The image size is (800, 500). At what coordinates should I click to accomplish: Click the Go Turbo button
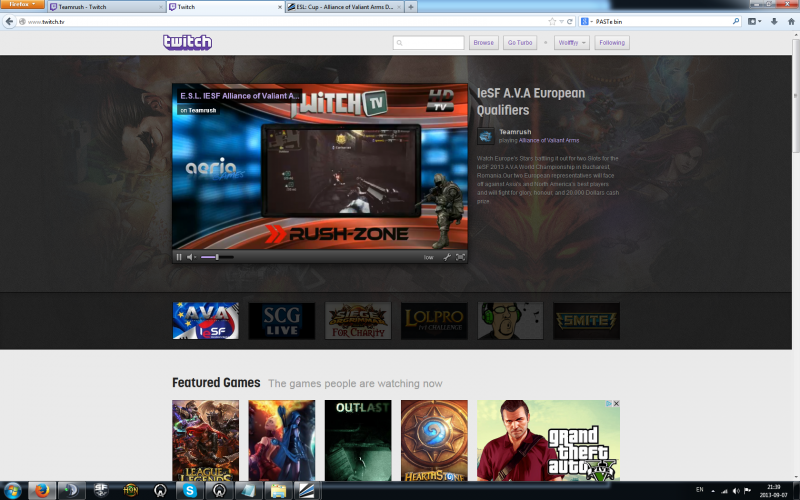[520, 43]
